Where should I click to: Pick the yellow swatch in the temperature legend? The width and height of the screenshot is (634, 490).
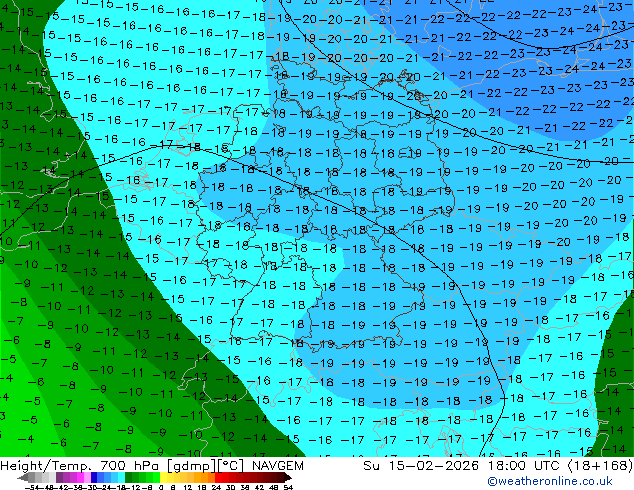(x=163, y=477)
